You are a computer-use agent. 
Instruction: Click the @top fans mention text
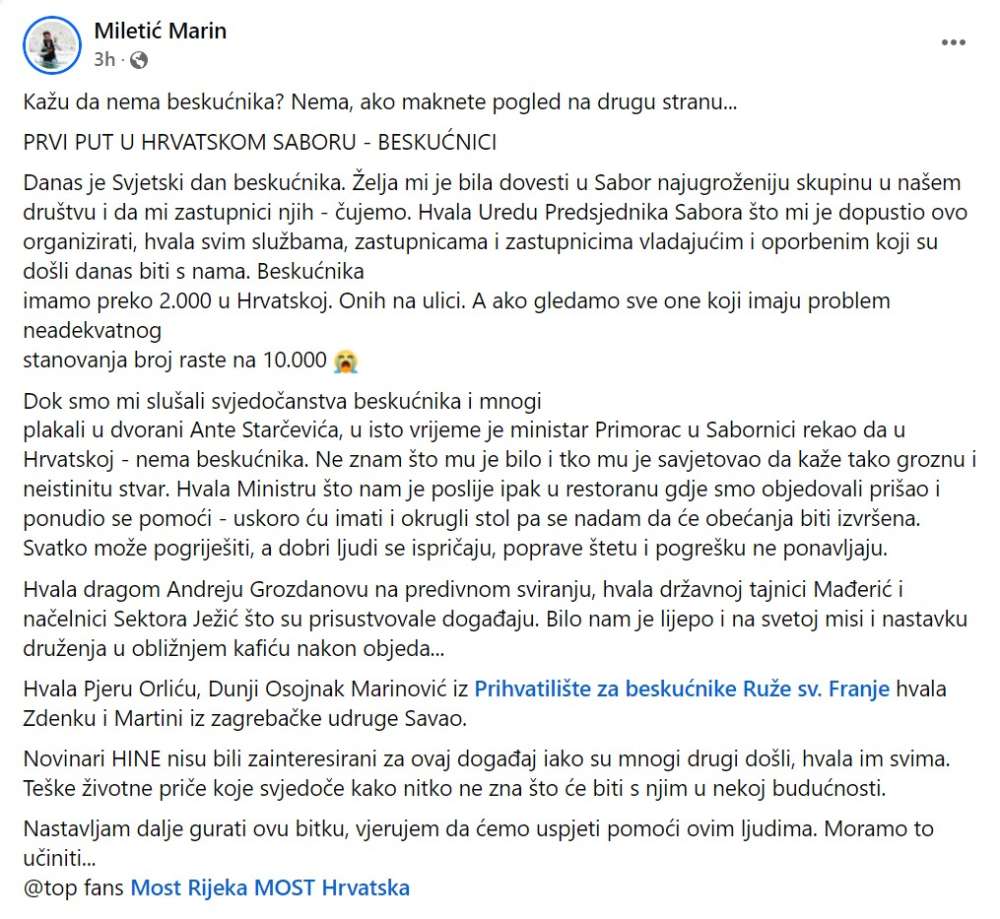[x=73, y=888]
